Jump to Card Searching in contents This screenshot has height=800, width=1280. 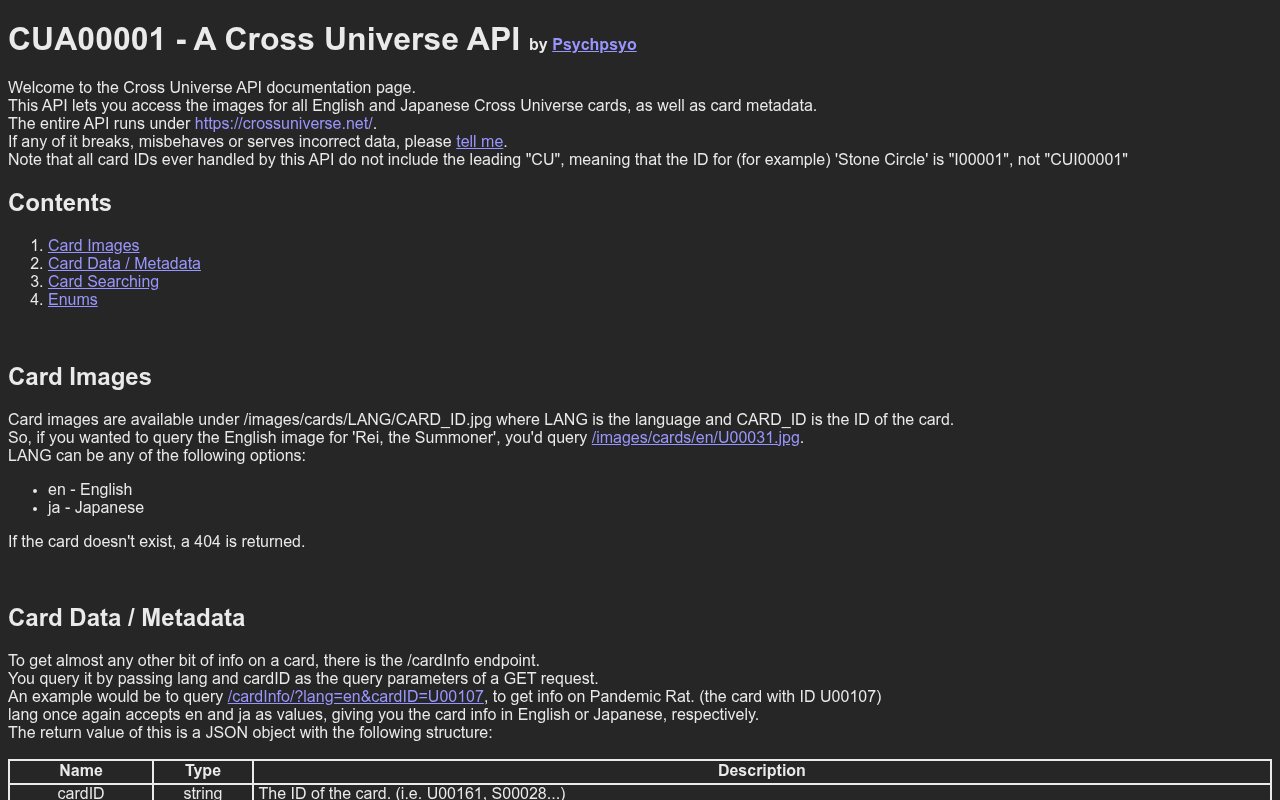coord(103,281)
